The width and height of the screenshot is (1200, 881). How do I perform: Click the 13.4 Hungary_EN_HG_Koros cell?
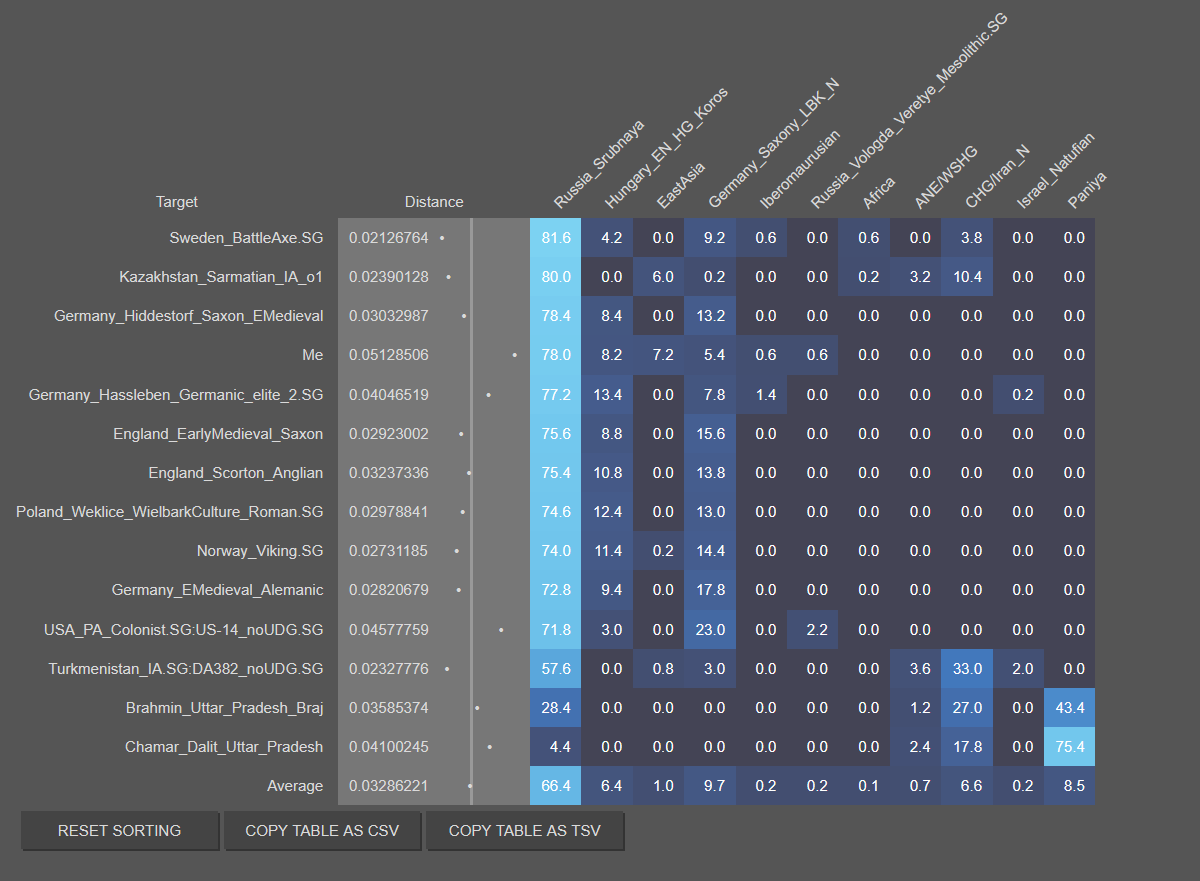tap(607, 395)
